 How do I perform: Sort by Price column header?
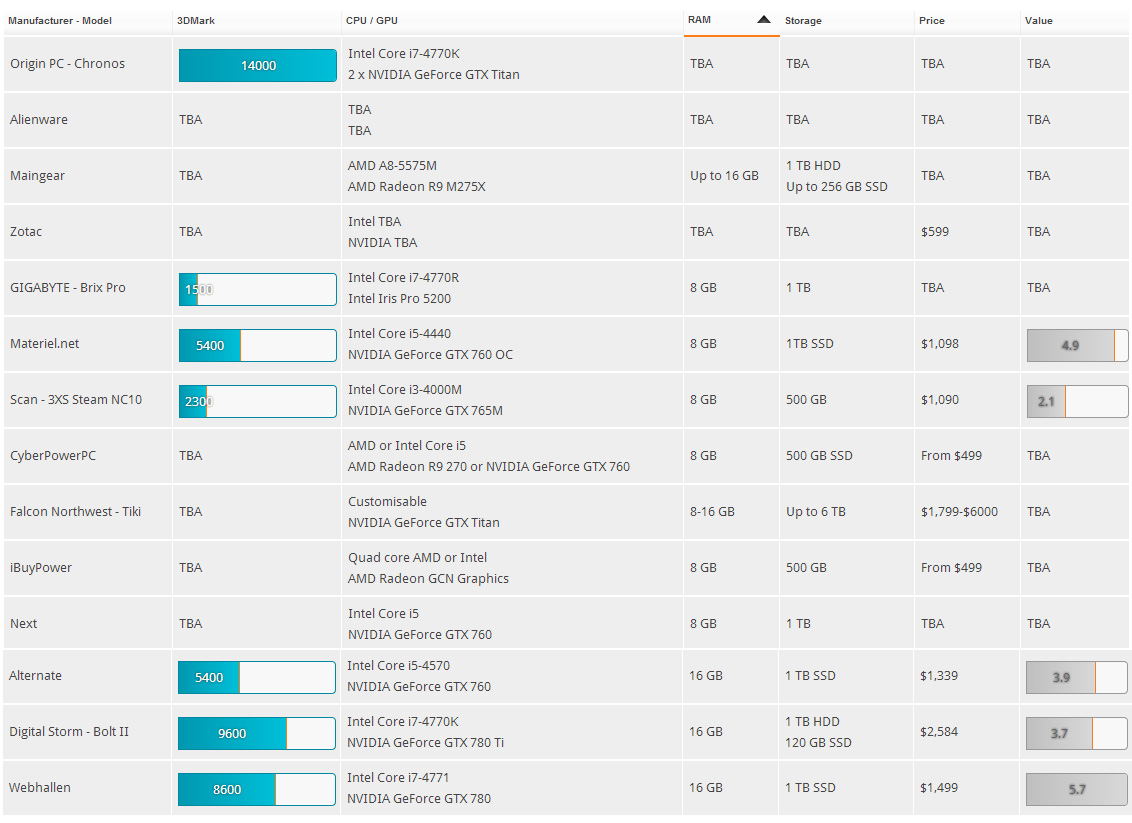932,21
